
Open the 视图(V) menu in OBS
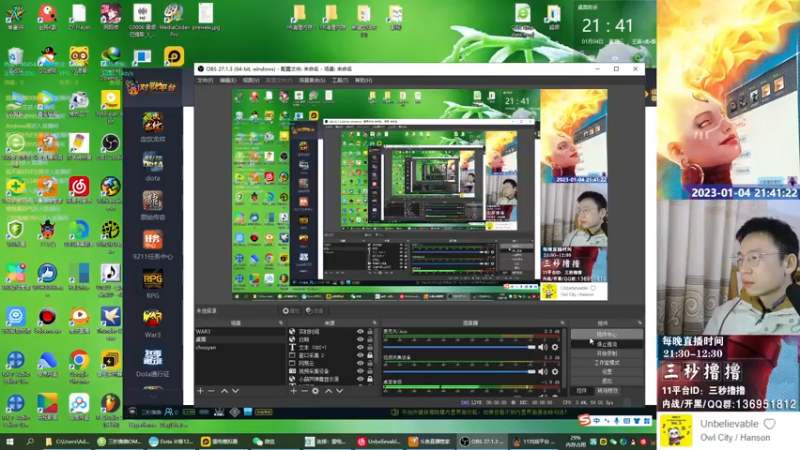click(251, 81)
